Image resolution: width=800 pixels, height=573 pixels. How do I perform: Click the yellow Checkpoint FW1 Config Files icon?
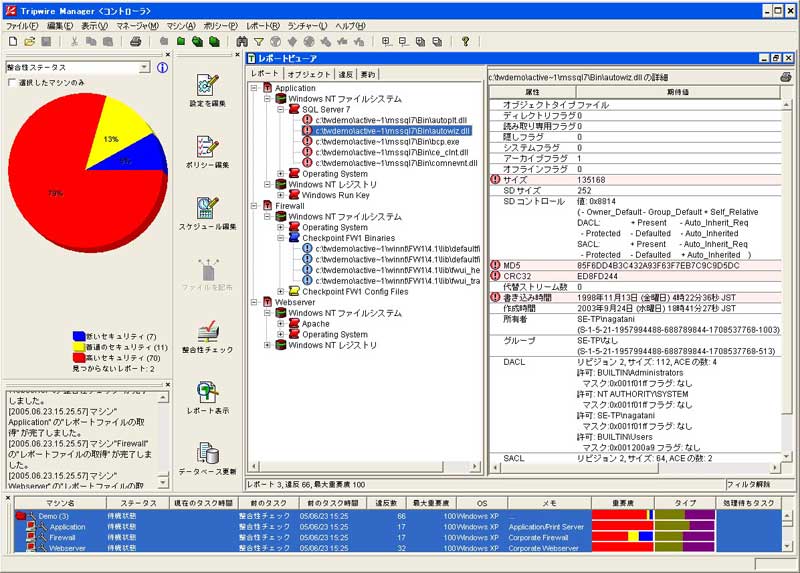[294, 291]
